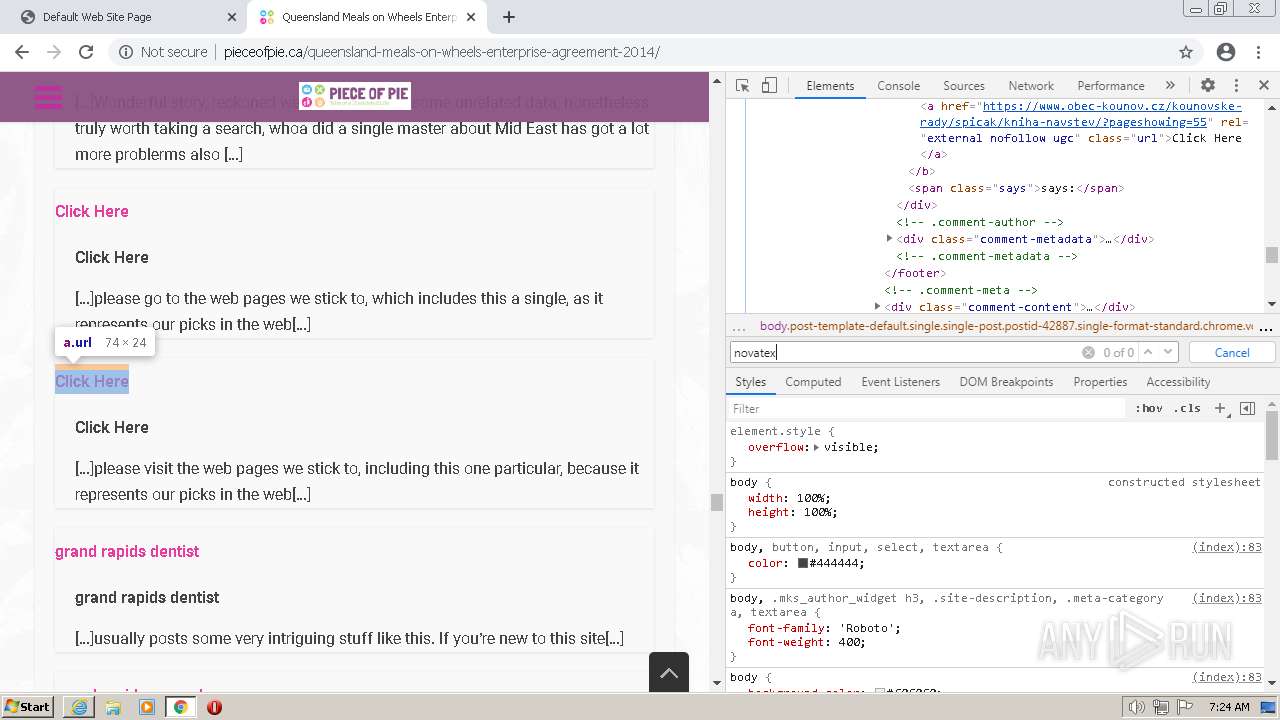
Task: Expand the comment-metadata div node
Action: (889, 239)
